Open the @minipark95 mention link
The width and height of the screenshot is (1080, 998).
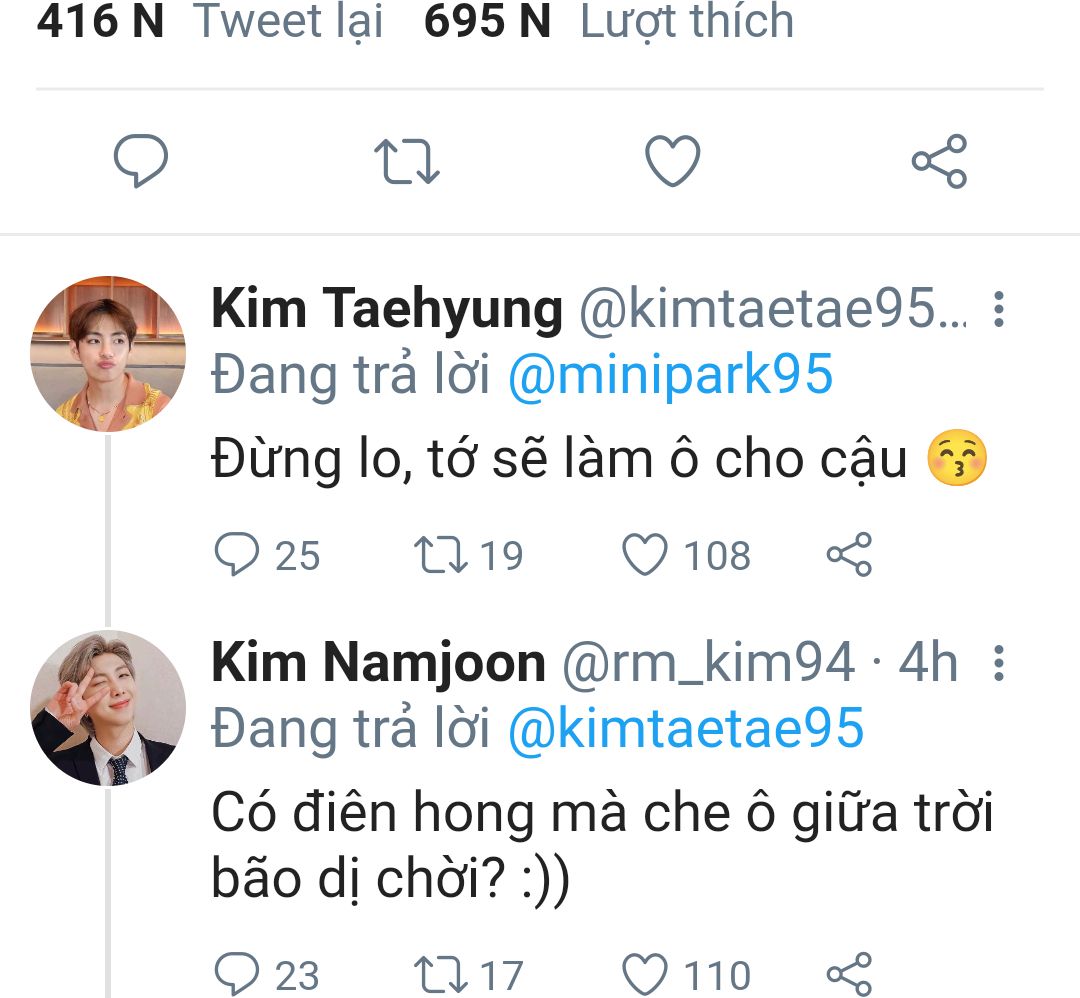tap(670, 376)
